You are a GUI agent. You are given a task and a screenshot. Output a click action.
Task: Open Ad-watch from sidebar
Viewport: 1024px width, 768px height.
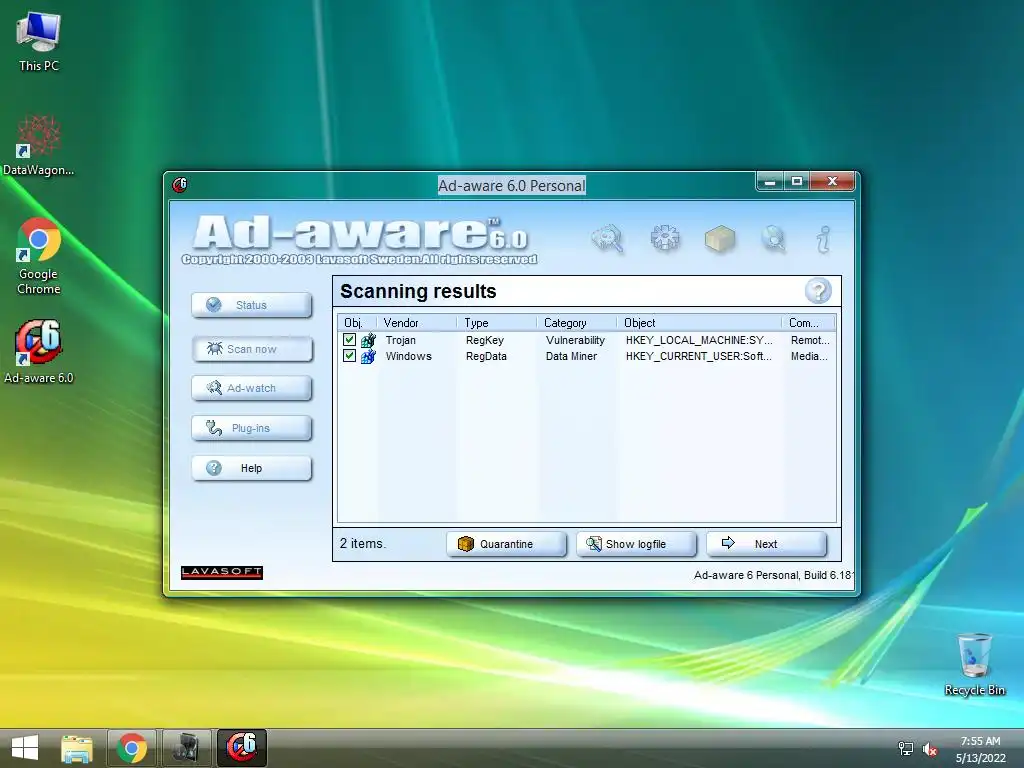251,388
